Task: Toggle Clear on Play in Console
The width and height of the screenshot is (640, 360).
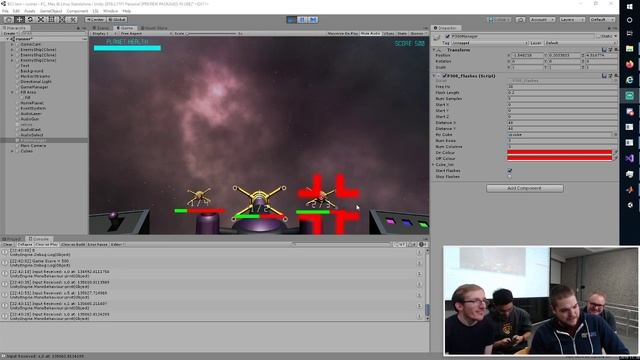Action: point(47,244)
